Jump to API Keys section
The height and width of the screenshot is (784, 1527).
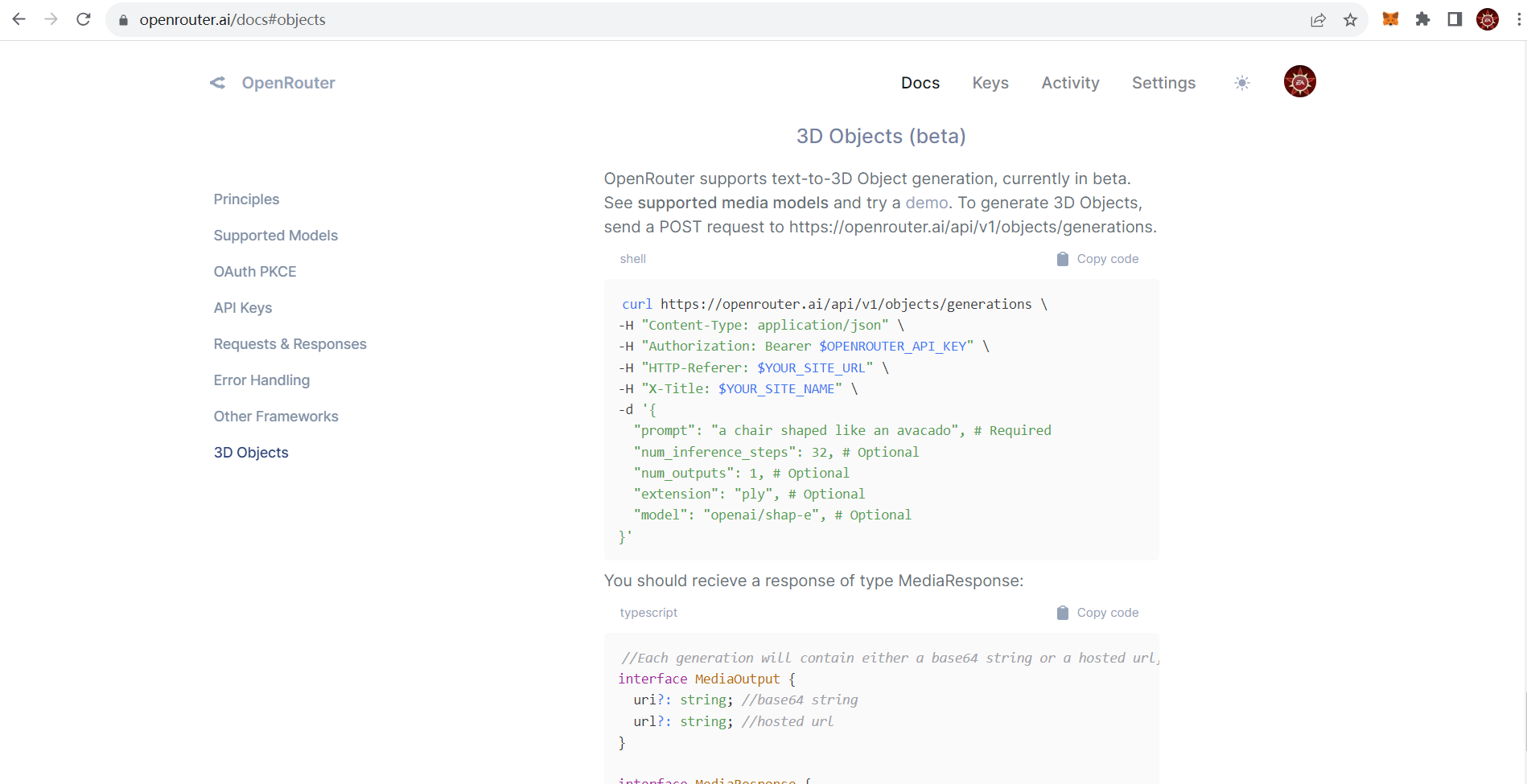(242, 308)
